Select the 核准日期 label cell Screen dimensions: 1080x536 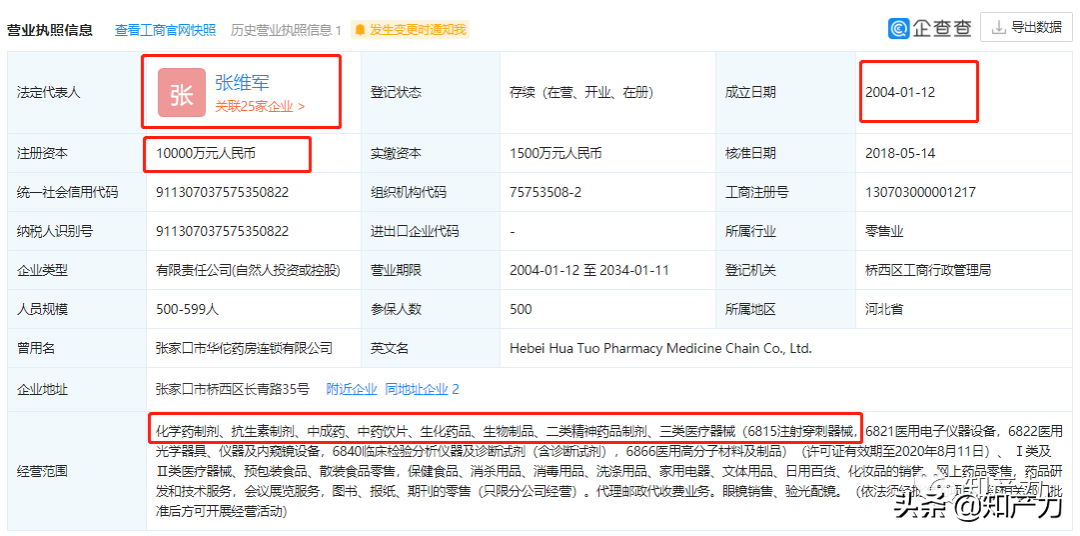pos(786,153)
